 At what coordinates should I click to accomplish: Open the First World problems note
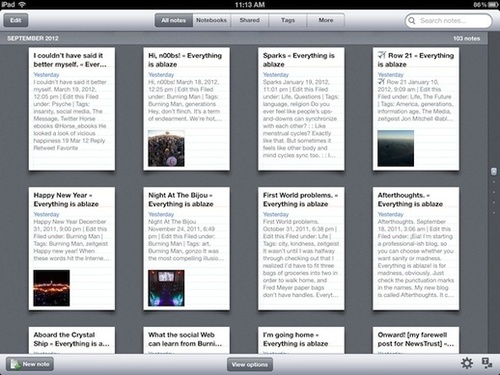tap(301, 248)
